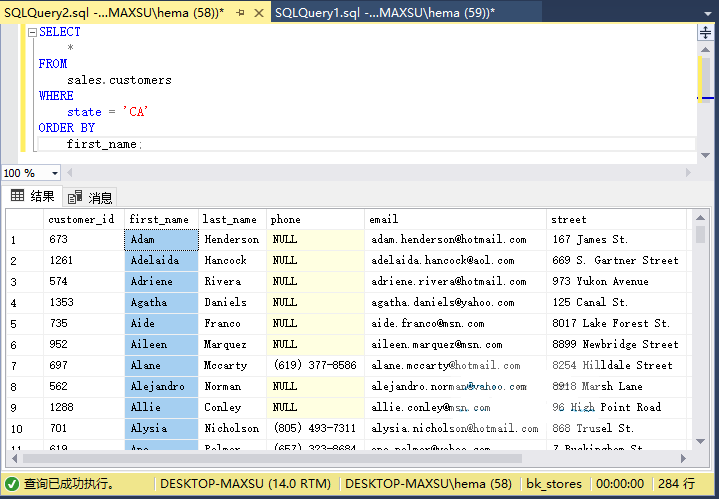Image resolution: width=719 pixels, height=499 pixels.
Task: Click the phone cell (619) 377-8586
Action: click(x=315, y=366)
